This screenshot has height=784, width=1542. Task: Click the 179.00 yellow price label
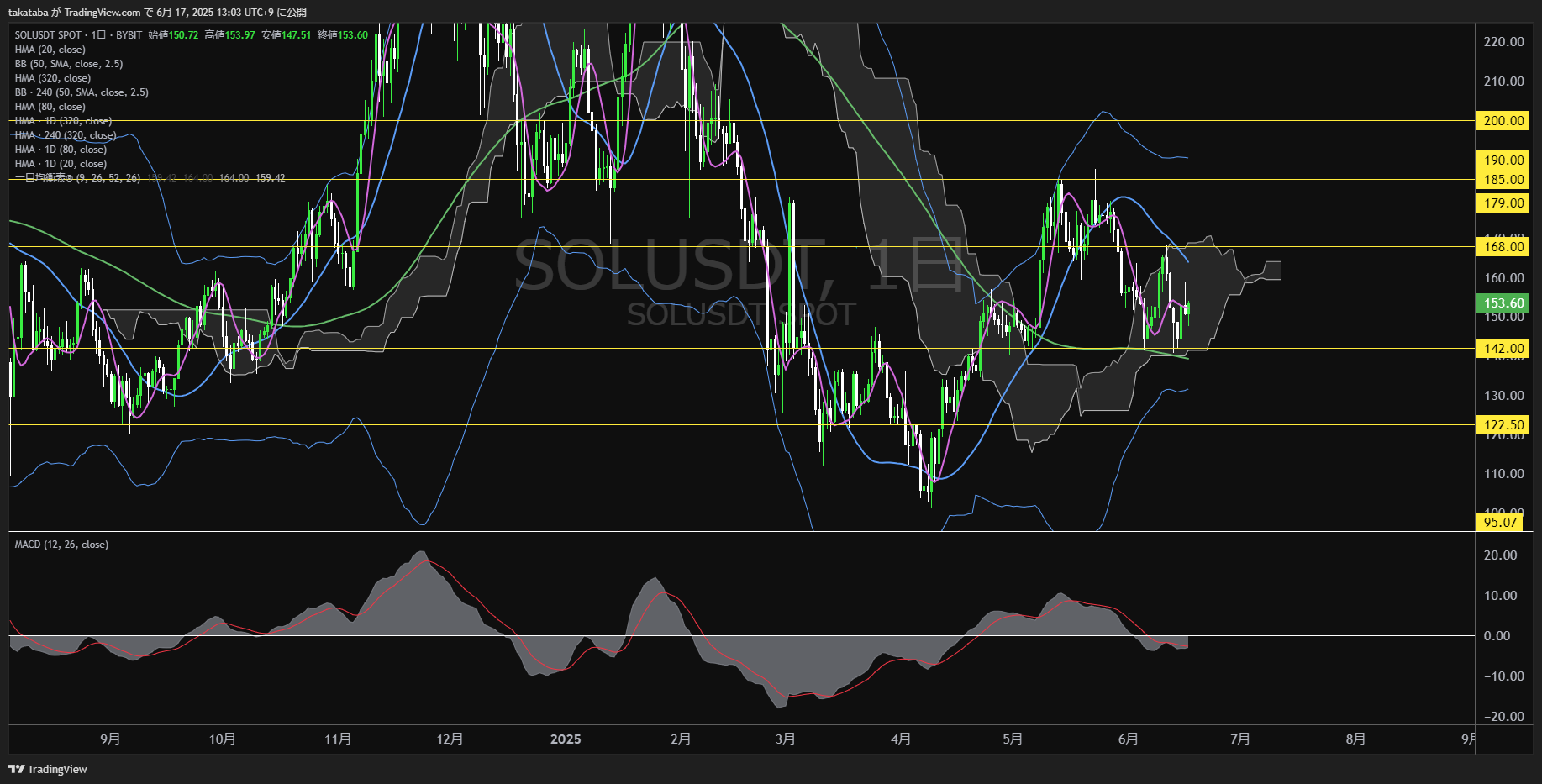click(x=1503, y=203)
